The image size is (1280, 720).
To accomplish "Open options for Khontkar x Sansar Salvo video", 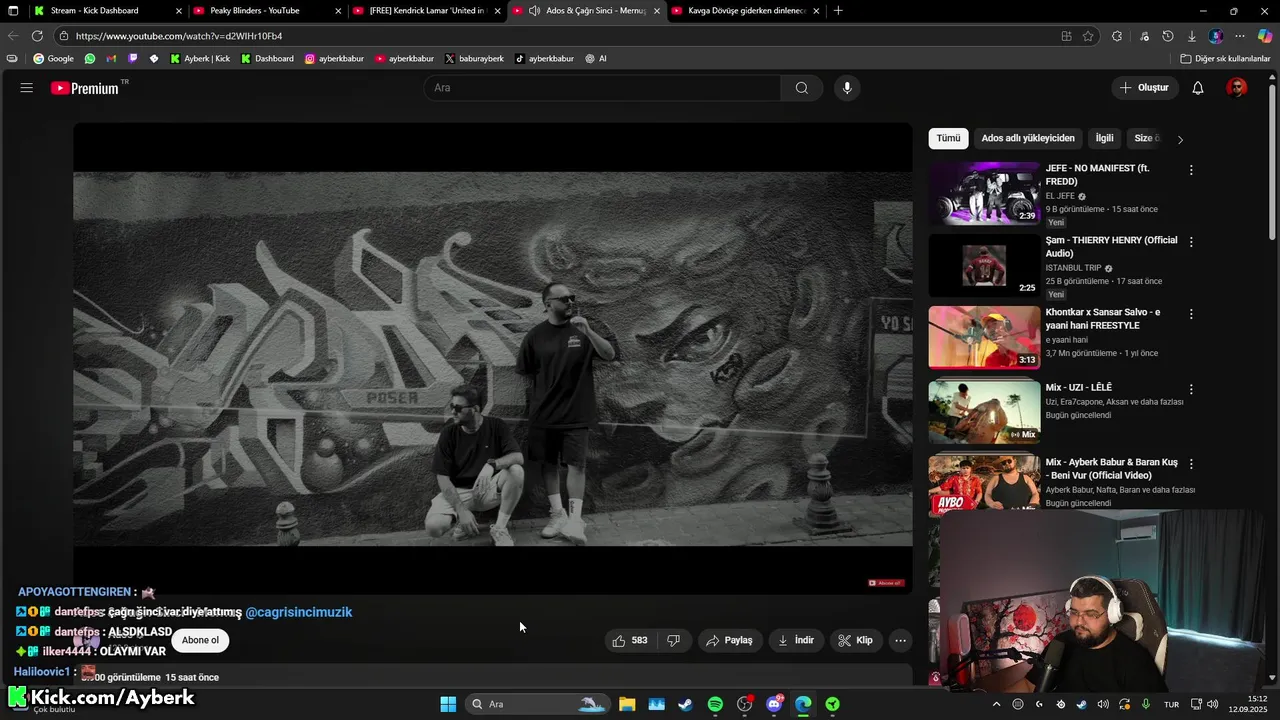I will (1191, 314).
